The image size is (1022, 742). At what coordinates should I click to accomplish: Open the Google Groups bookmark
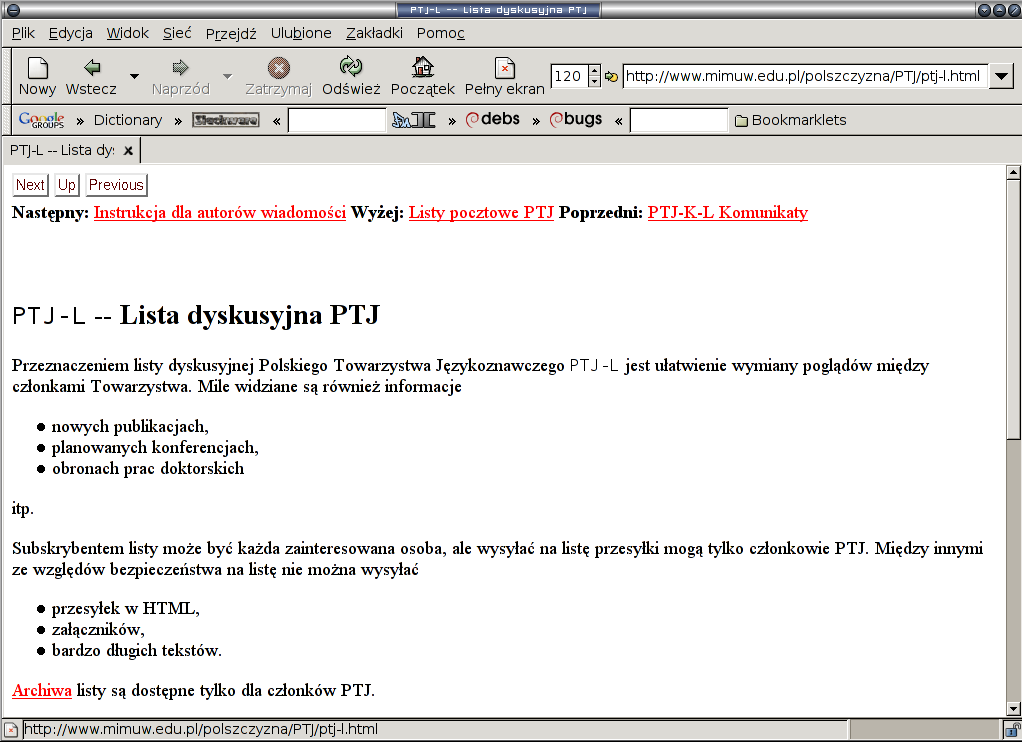(x=41, y=120)
